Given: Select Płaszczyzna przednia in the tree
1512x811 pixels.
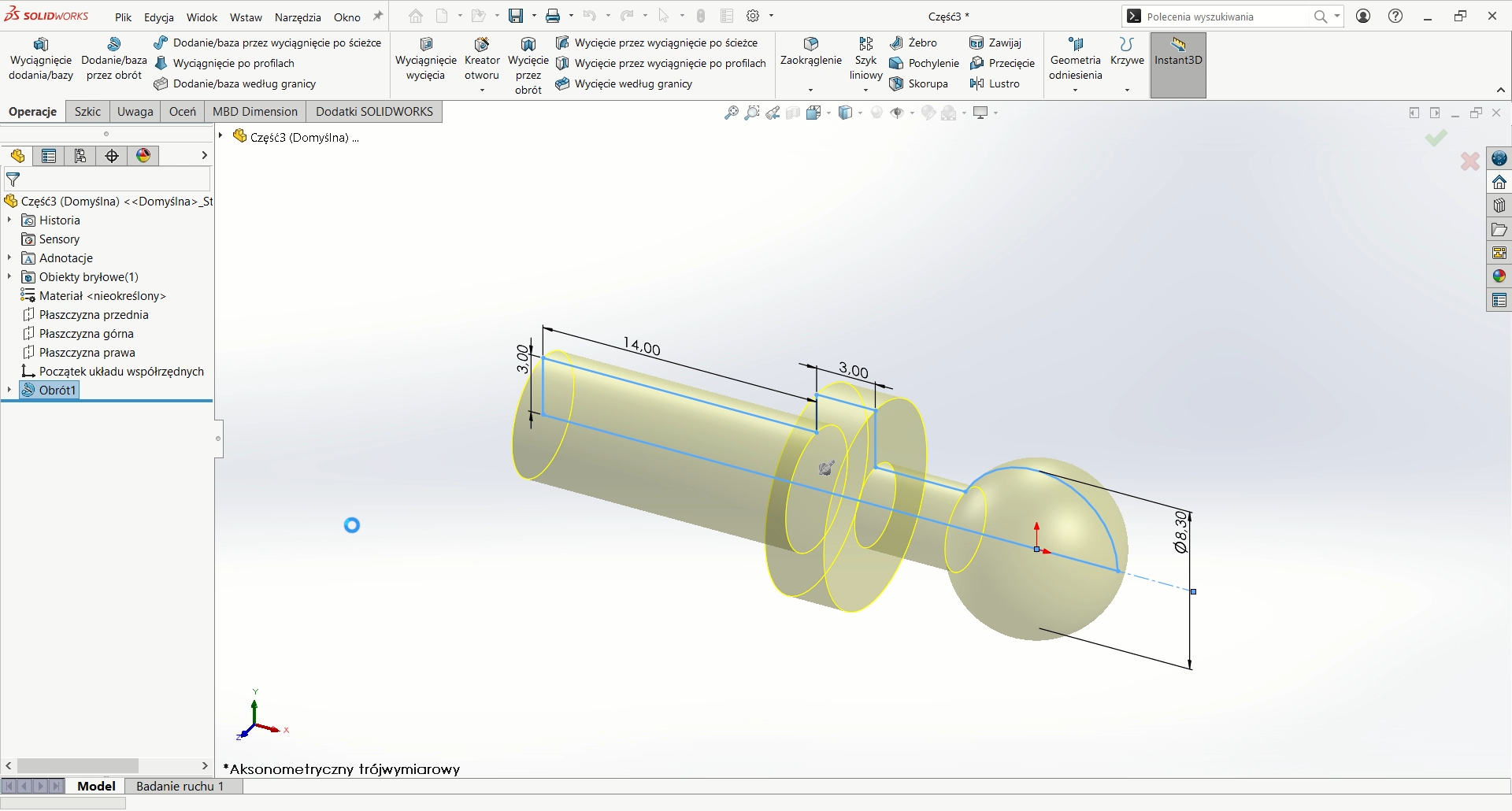Looking at the screenshot, I should pos(94,315).
